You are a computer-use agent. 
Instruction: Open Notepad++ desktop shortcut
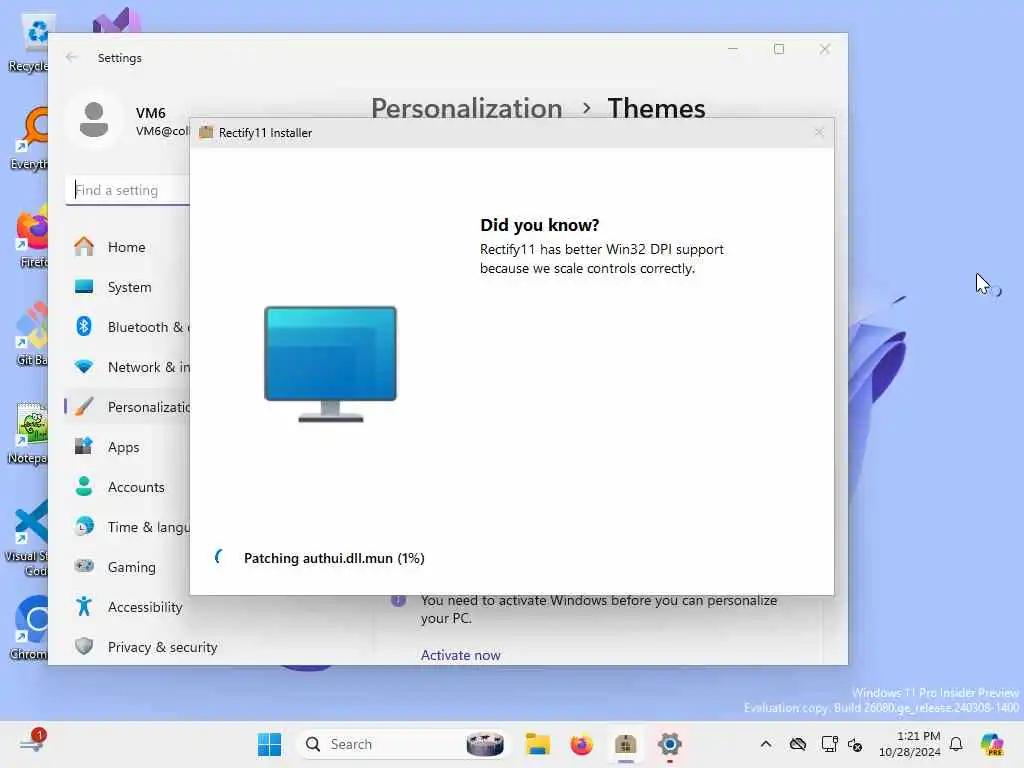[27, 434]
